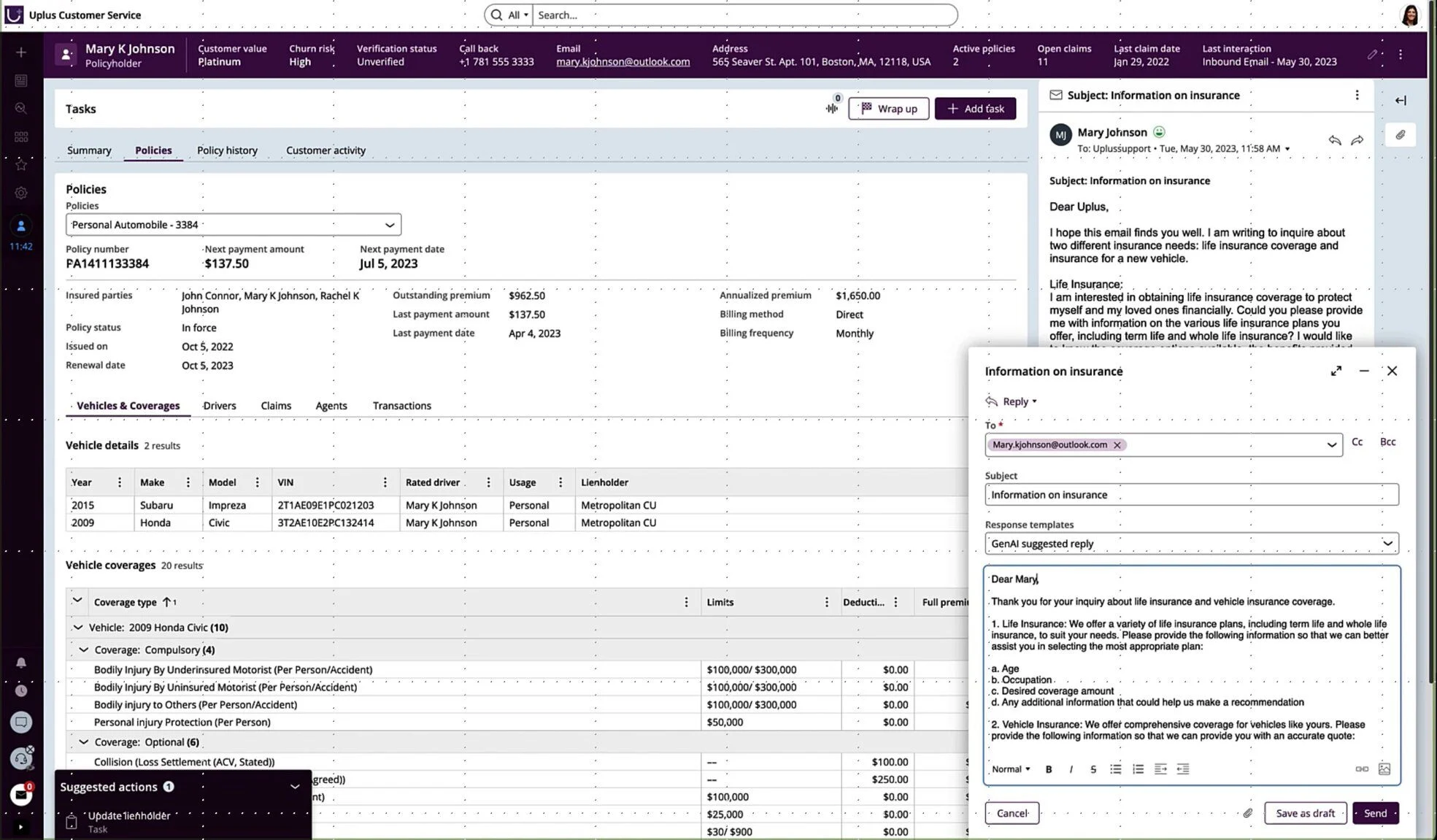Remove Mary.kjohnson@outlook.com recipient chip
1437x840 pixels.
[x=1117, y=445]
